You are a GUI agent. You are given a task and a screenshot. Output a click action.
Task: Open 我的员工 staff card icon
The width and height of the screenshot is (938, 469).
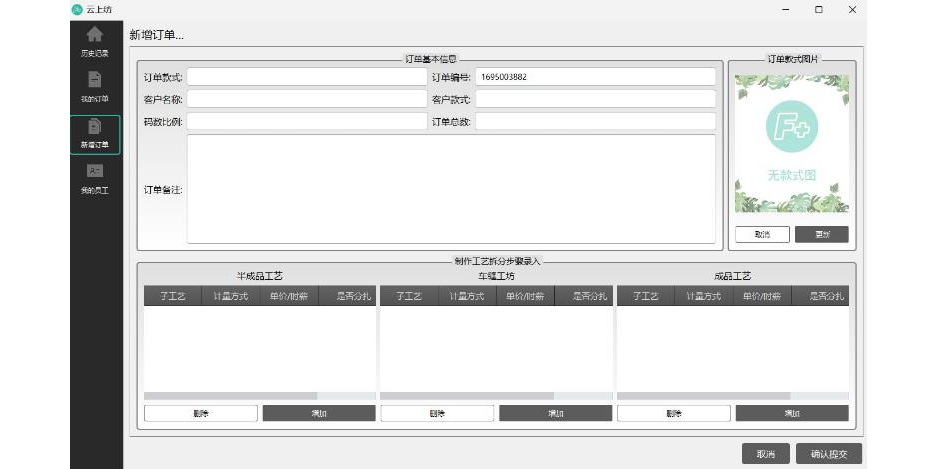point(95,171)
